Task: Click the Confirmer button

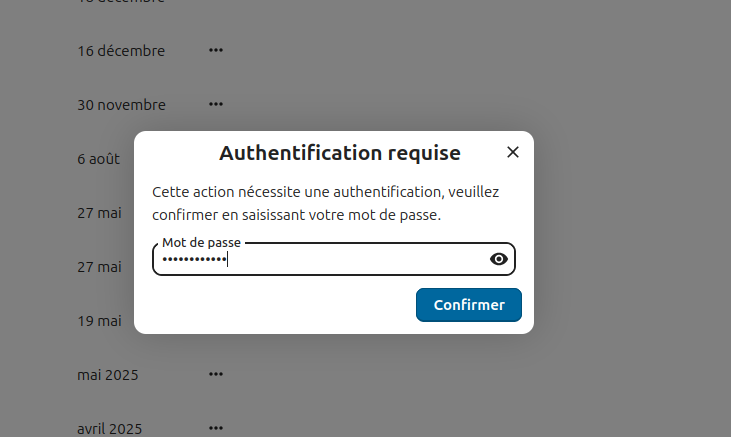Action: coord(468,305)
